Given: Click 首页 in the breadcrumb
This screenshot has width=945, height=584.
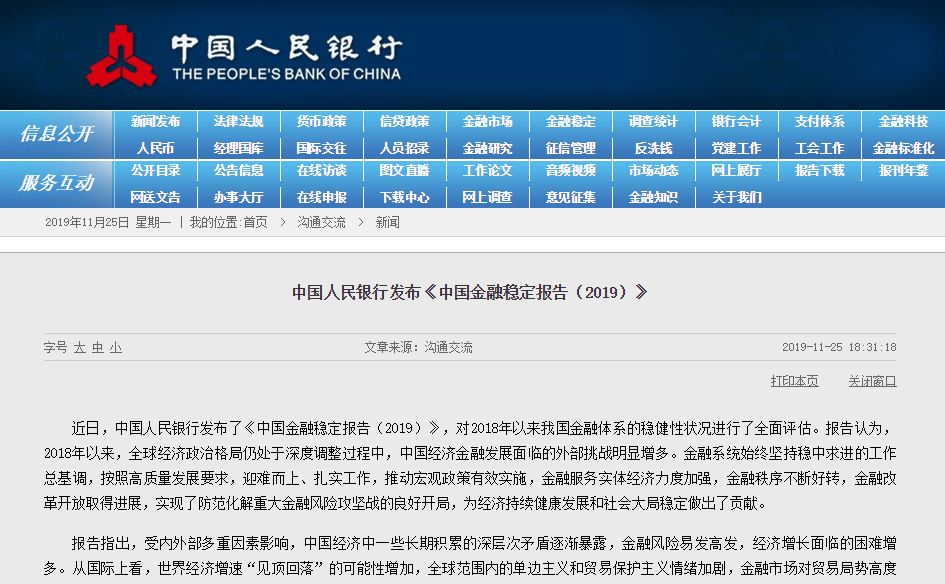Looking at the screenshot, I should [x=256, y=222].
